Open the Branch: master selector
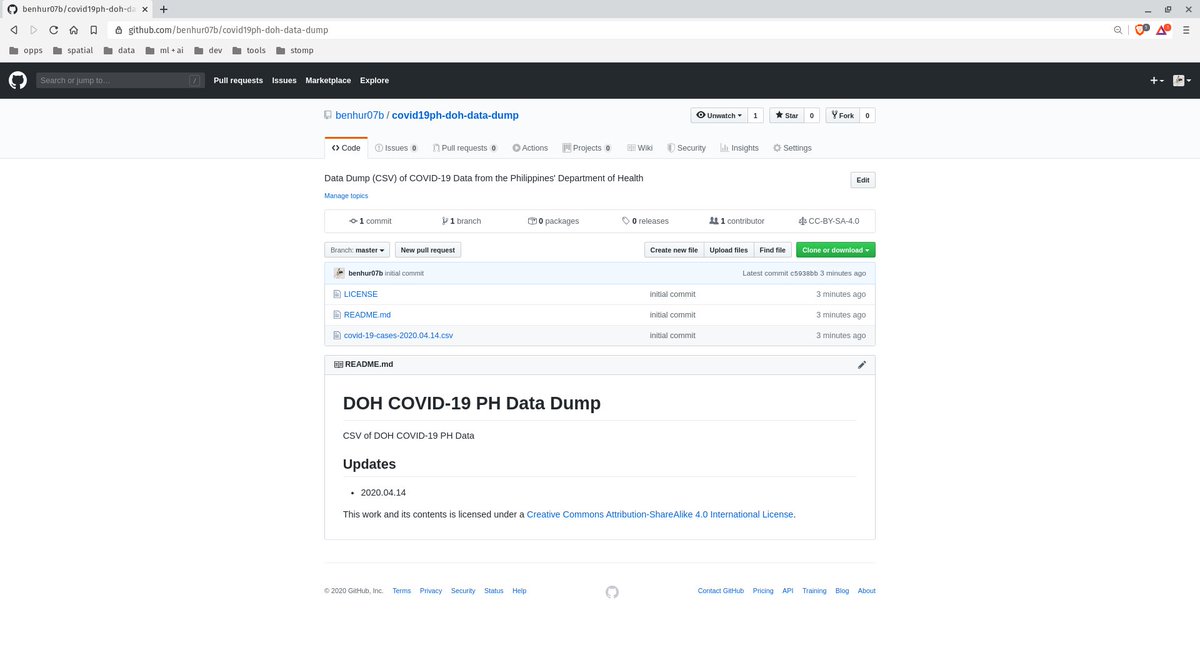1200x655 pixels. point(357,250)
